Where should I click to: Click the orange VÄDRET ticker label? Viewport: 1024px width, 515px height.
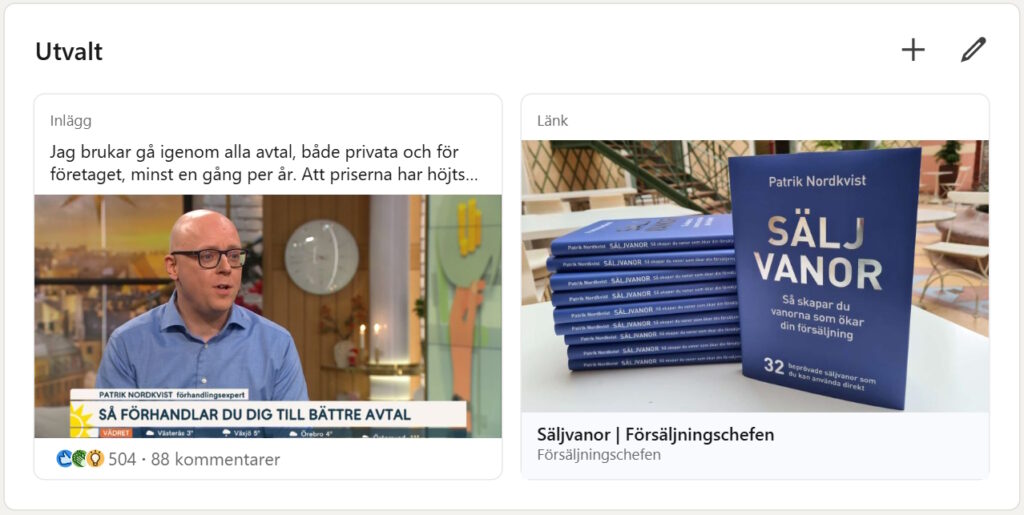116,433
